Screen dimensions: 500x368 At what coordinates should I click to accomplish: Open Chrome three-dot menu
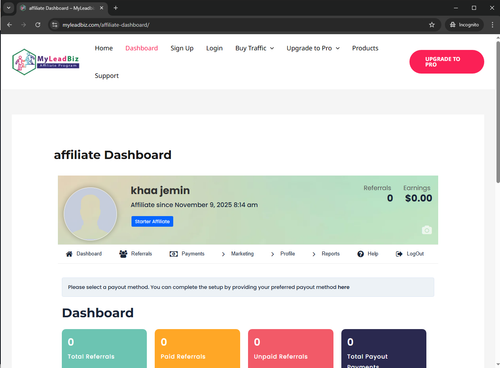[492, 25]
